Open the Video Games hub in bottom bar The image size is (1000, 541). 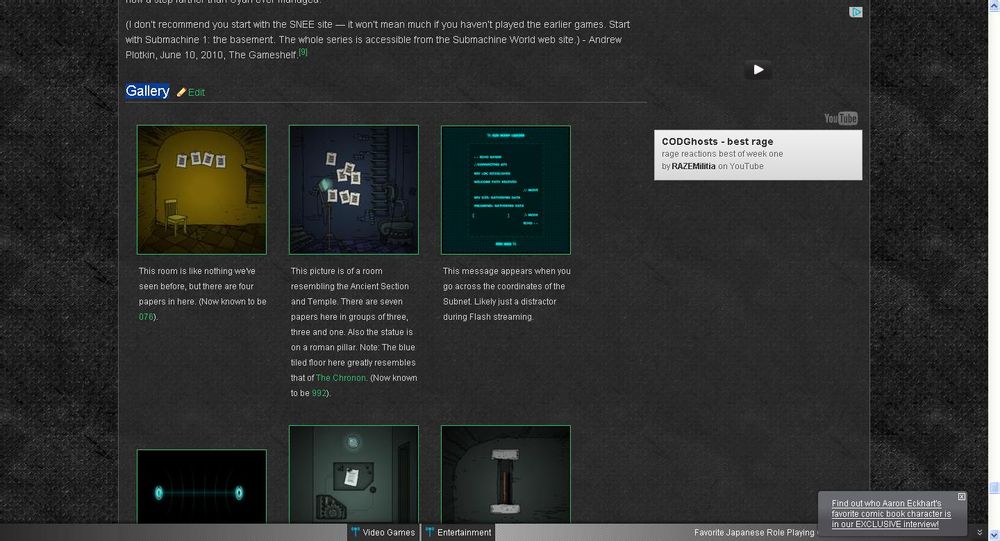tap(383, 532)
